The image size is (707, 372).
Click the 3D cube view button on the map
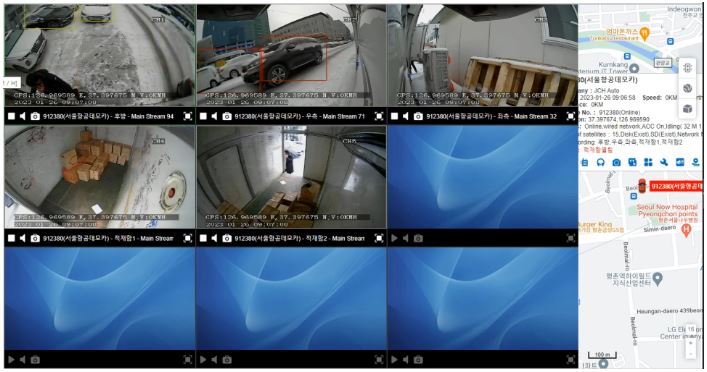[x=688, y=109]
